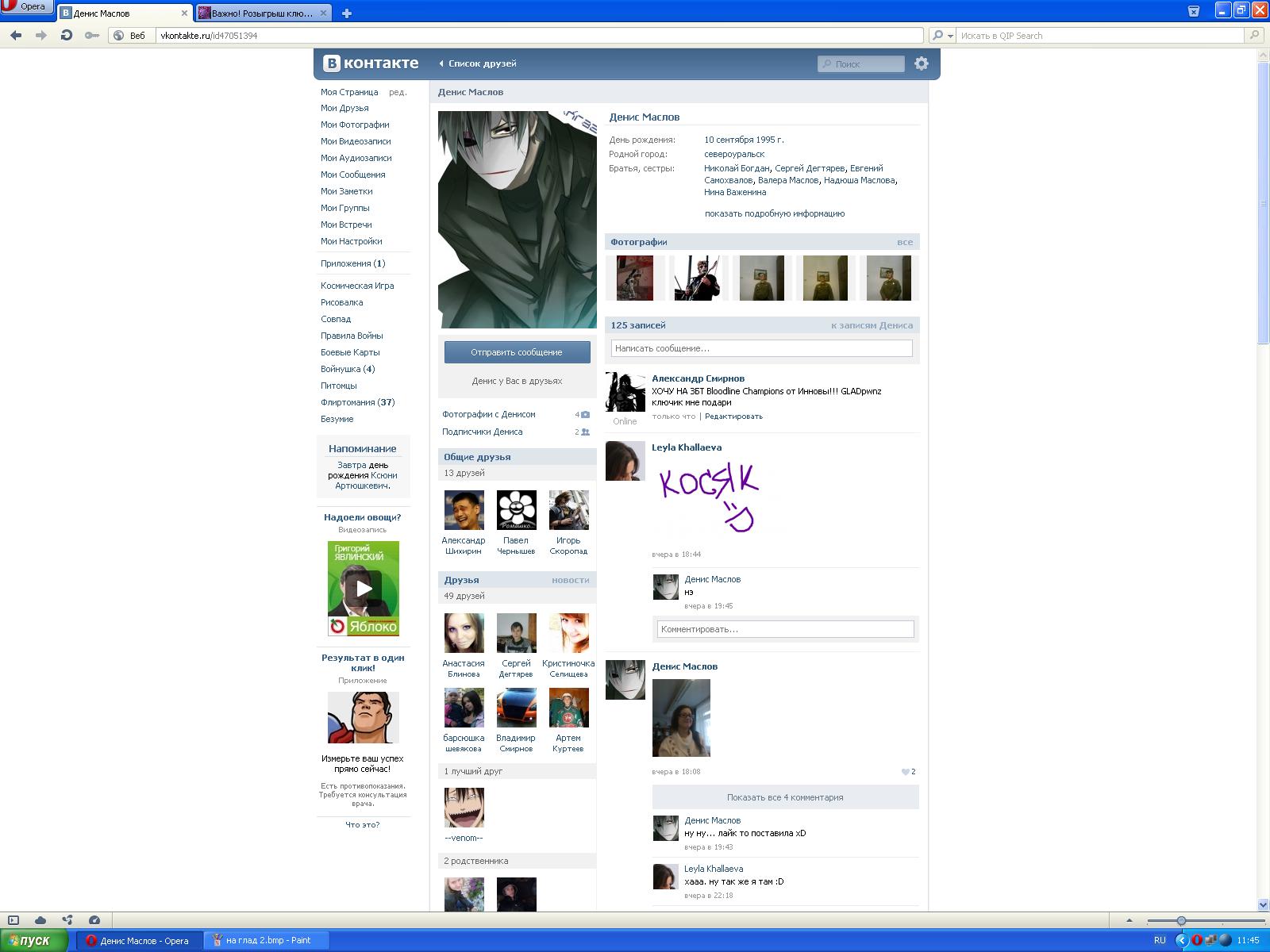Click the password wand key icon

[92, 35]
